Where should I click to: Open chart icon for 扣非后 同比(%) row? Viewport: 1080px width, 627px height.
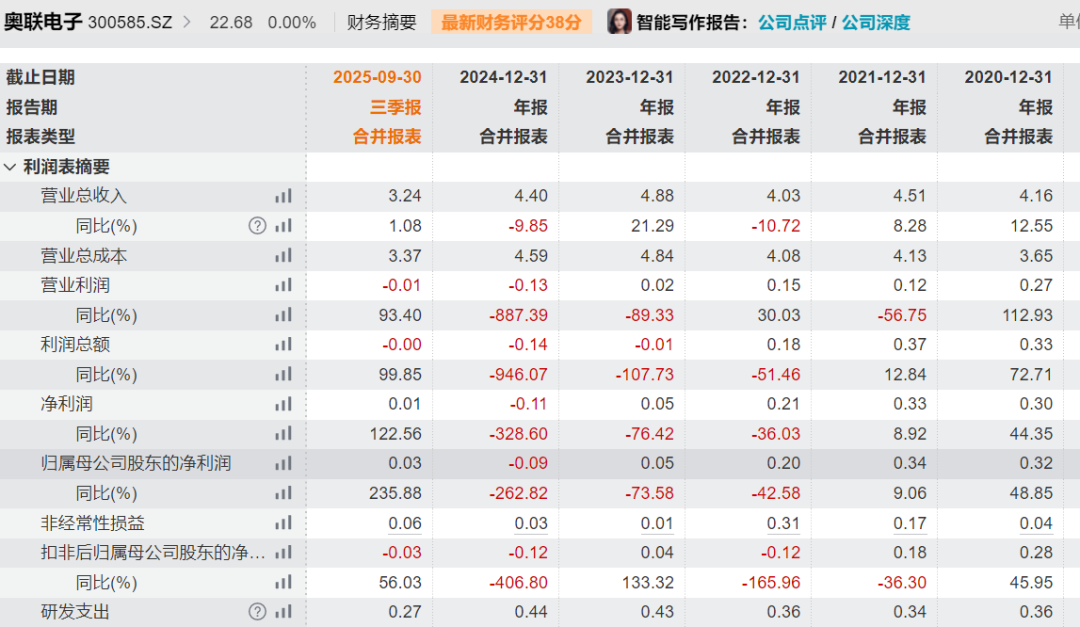[x=283, y=582]
